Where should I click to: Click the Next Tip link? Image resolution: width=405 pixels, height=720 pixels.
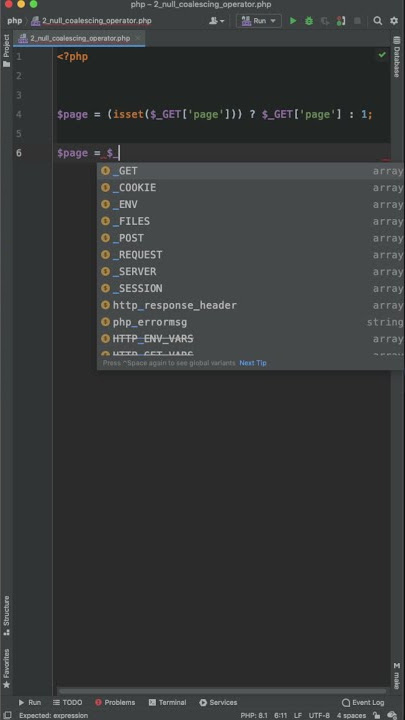coord(253,363)
